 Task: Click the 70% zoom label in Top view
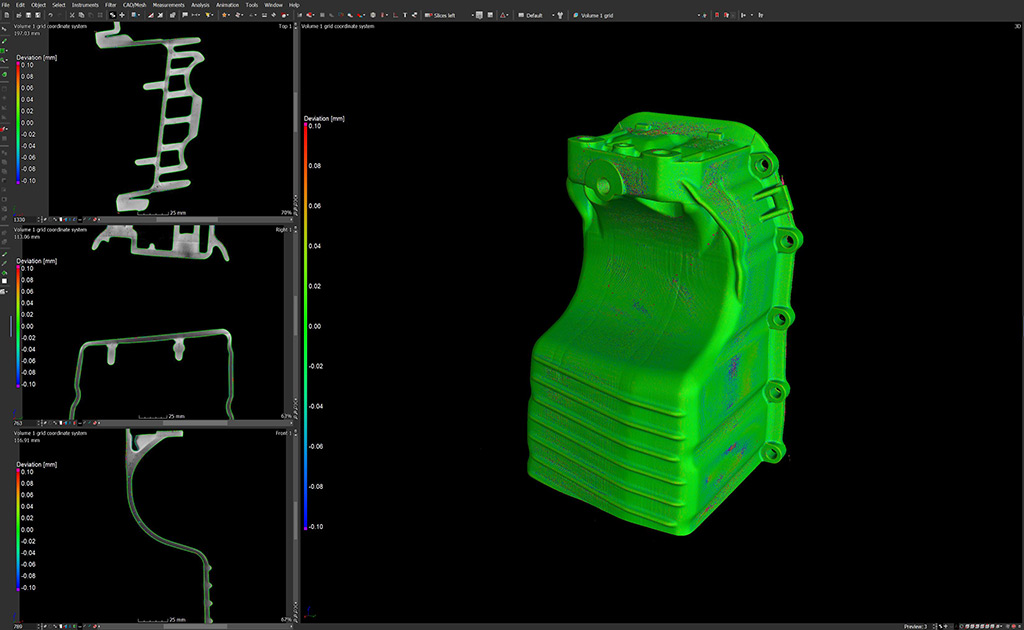tap(285, 213)
